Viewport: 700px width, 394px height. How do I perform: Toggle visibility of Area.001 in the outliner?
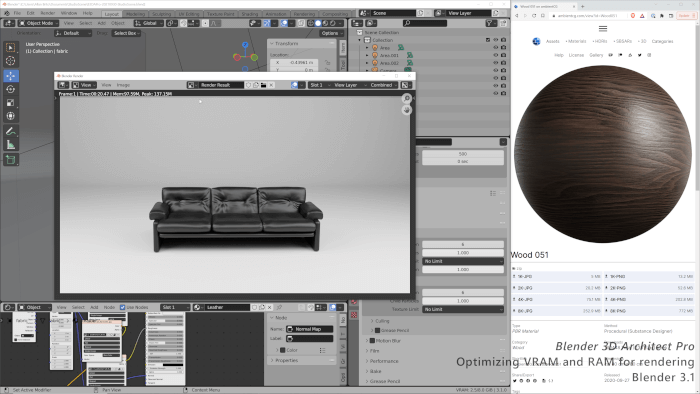(x=496, y=55)
